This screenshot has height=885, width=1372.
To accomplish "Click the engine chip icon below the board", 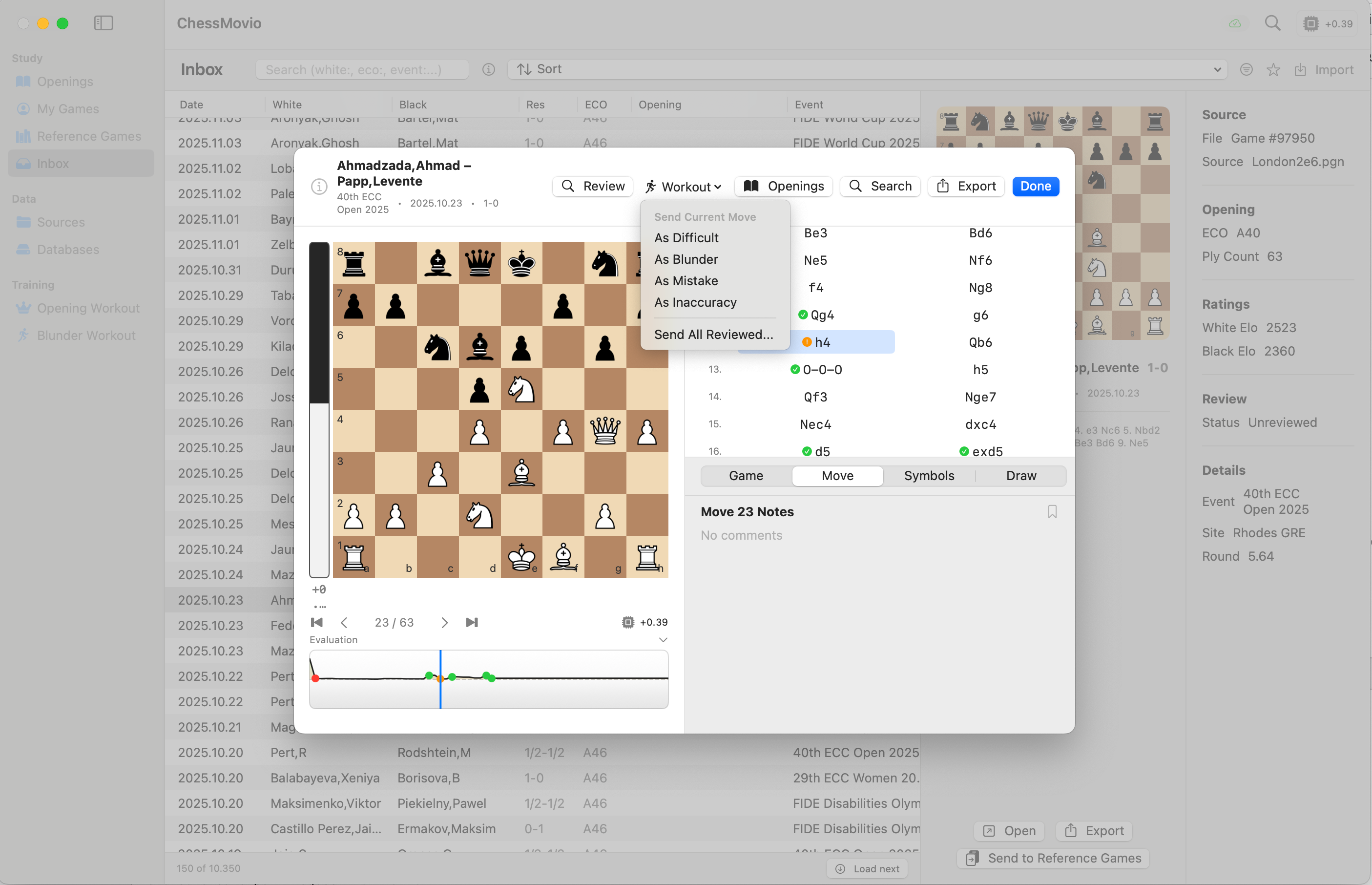I will tap(628, 622).
